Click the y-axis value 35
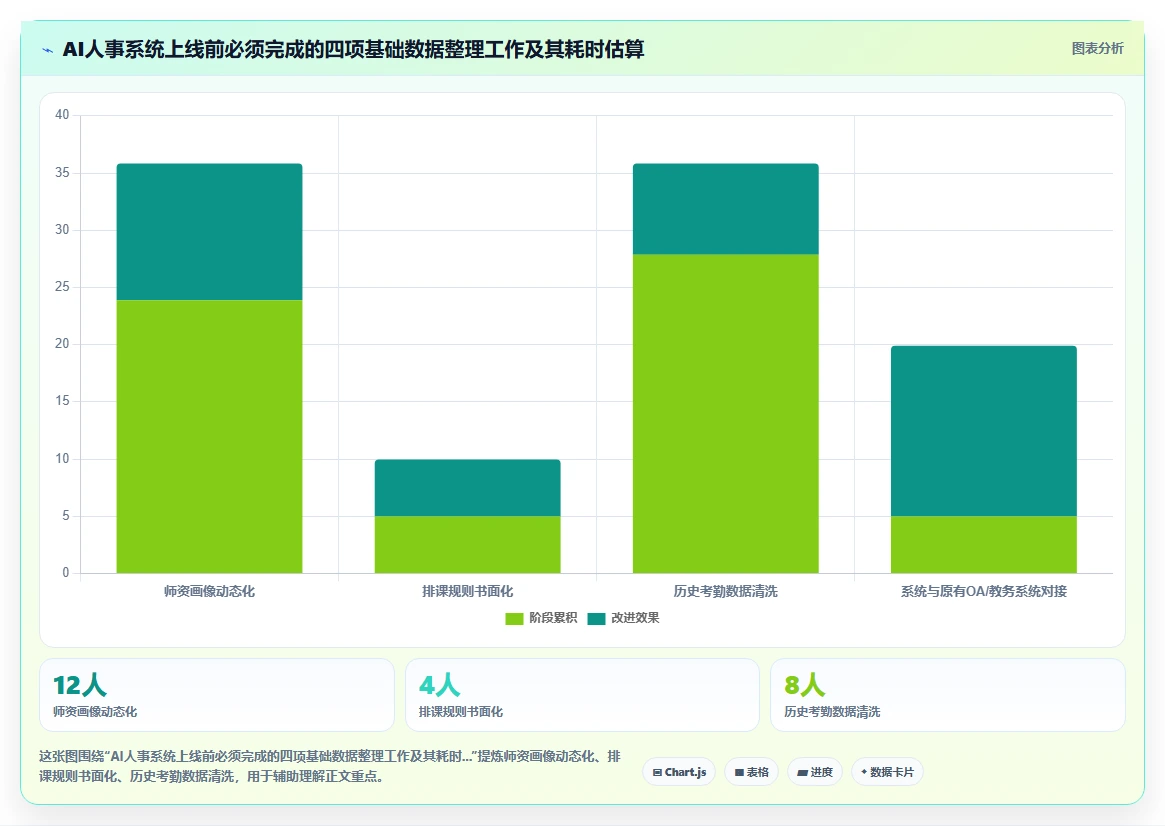The width and height of the screenshot is (1165, 826). click(62, 172)
